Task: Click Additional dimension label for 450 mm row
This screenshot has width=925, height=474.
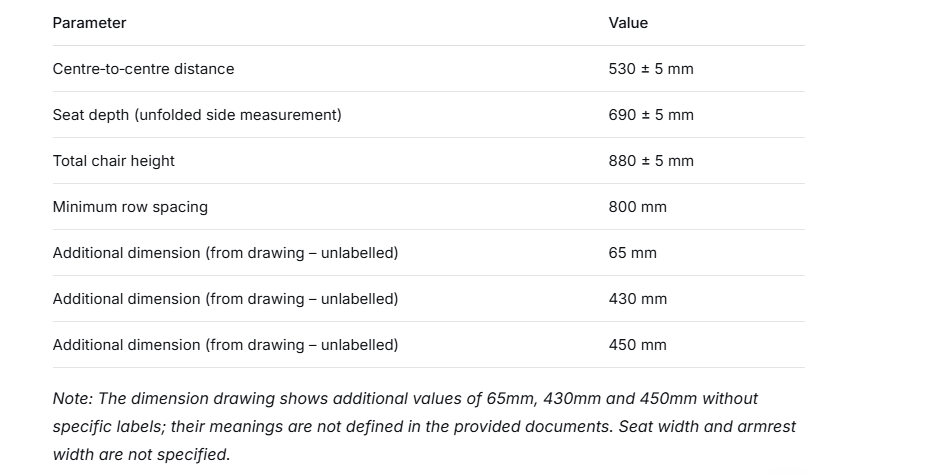Action: (225, 345)
